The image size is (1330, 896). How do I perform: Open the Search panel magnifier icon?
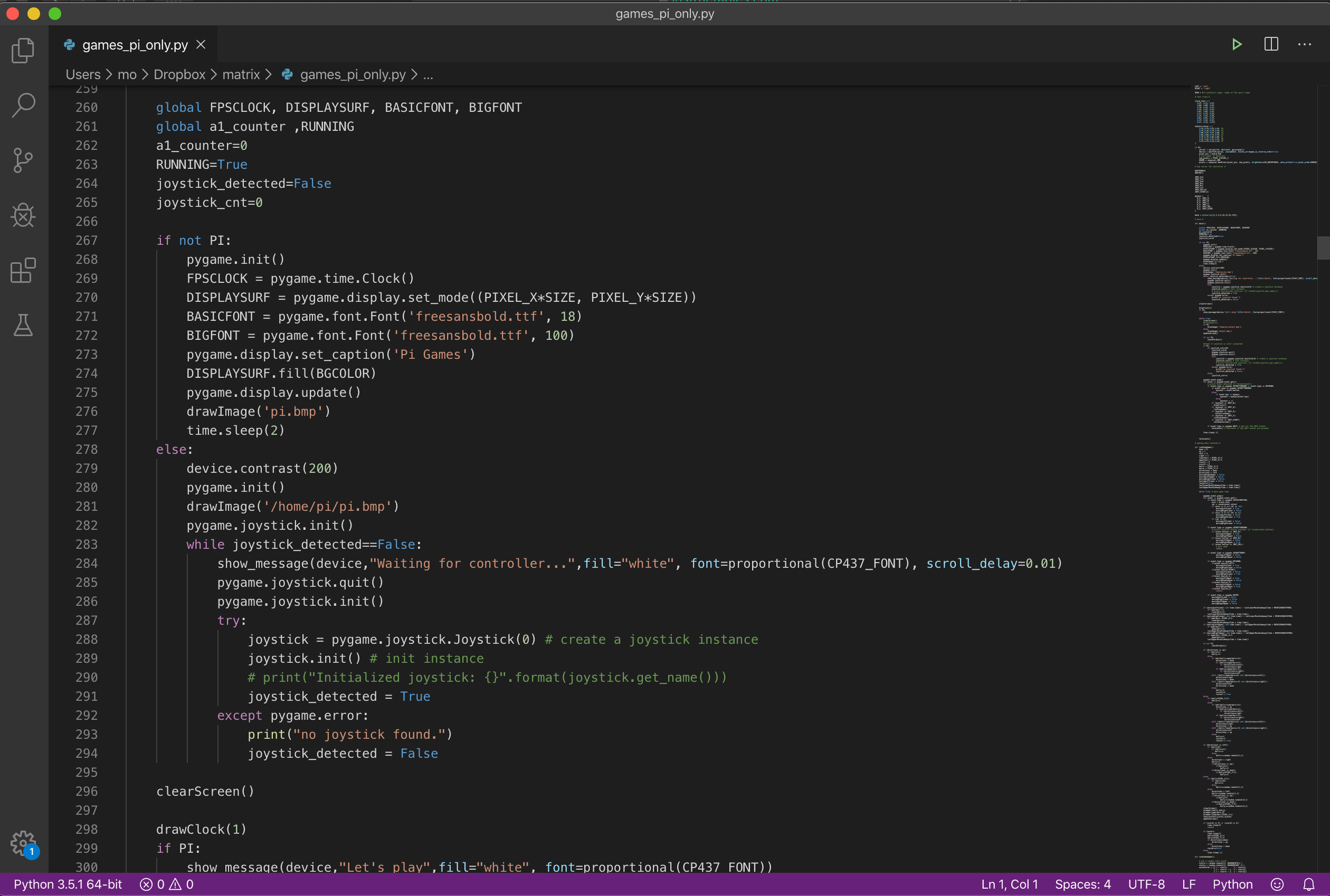click(23, 105)
